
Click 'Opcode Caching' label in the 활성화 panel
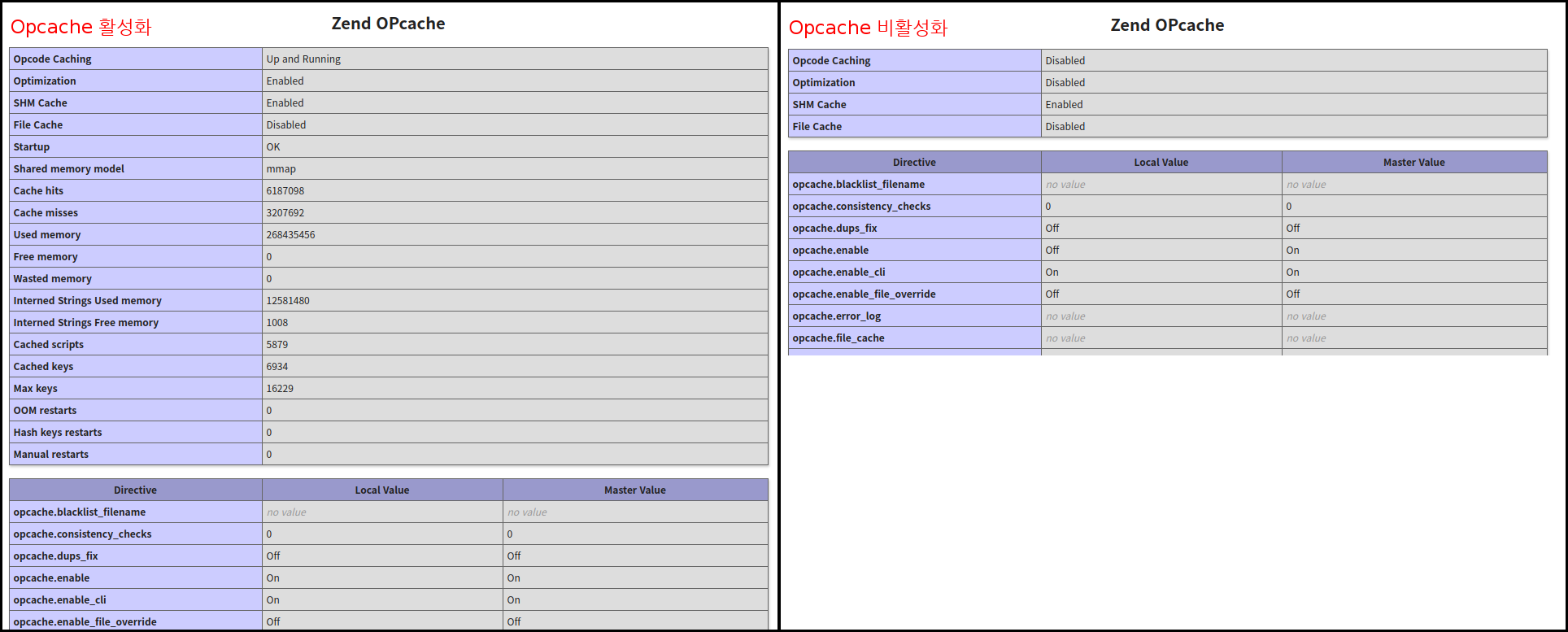coord(53,59)
